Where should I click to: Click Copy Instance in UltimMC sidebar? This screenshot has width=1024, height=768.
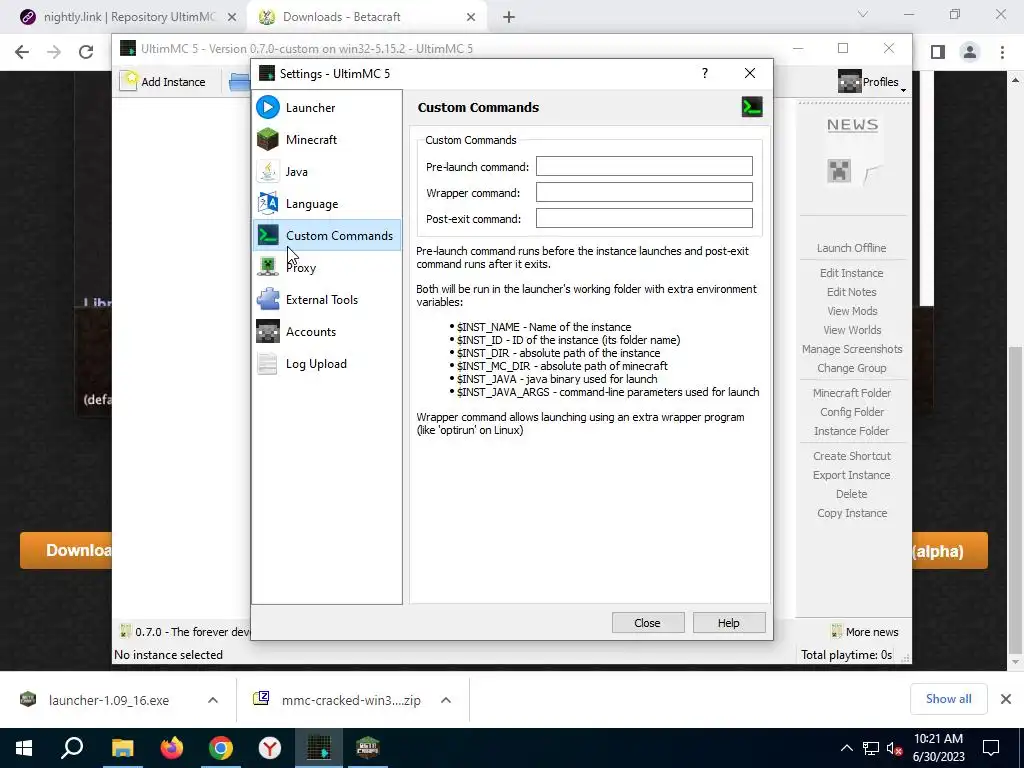click(852, 513)
